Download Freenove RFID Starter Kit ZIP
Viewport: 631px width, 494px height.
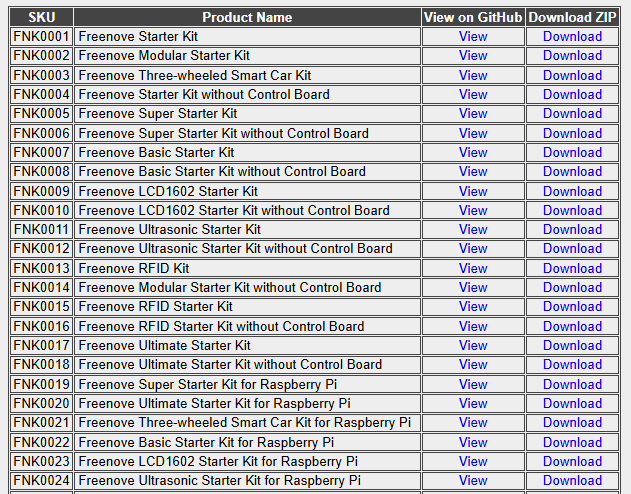[572, 307]
